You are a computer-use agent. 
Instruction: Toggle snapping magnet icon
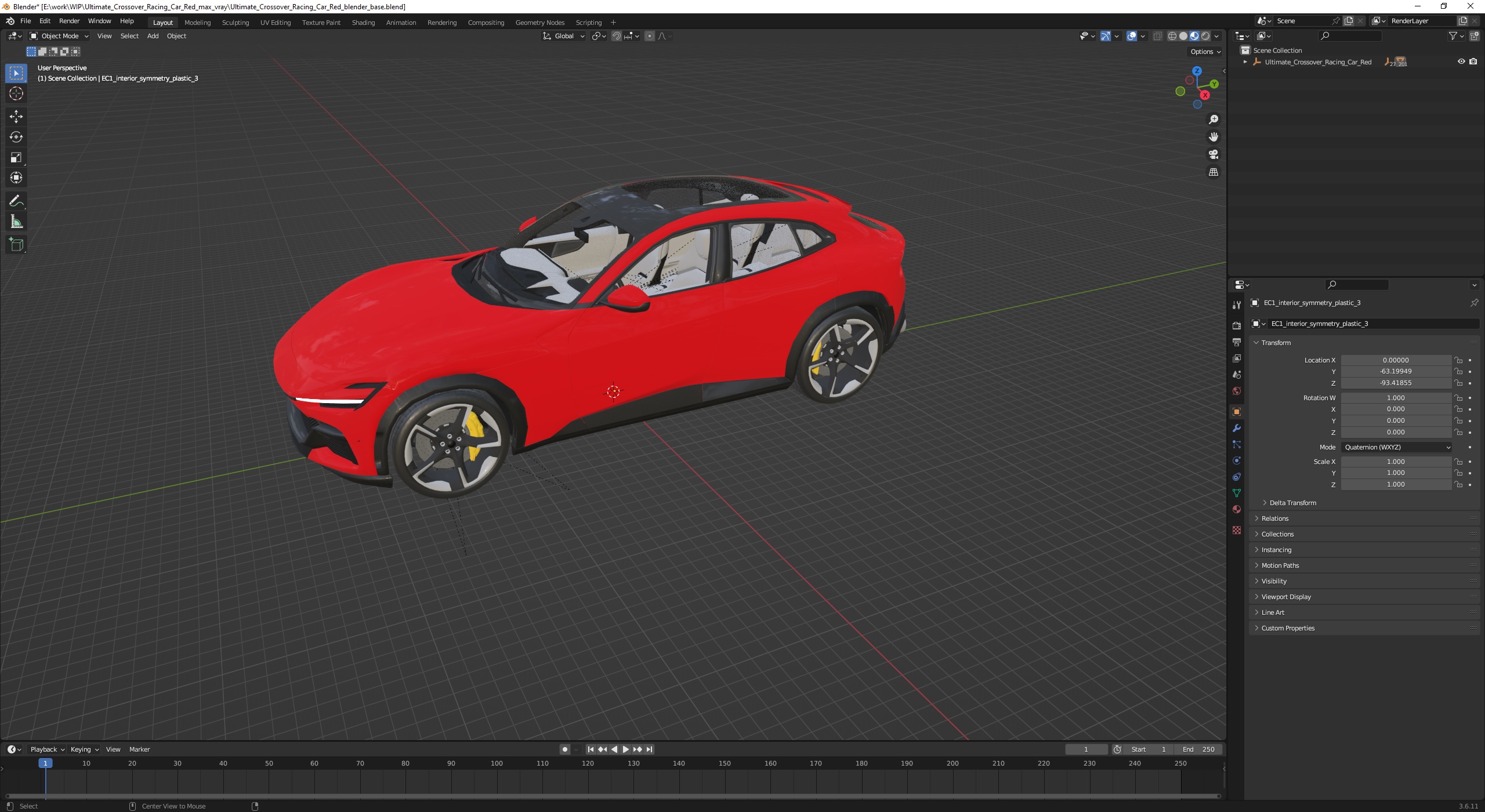(x=617, y=36)
